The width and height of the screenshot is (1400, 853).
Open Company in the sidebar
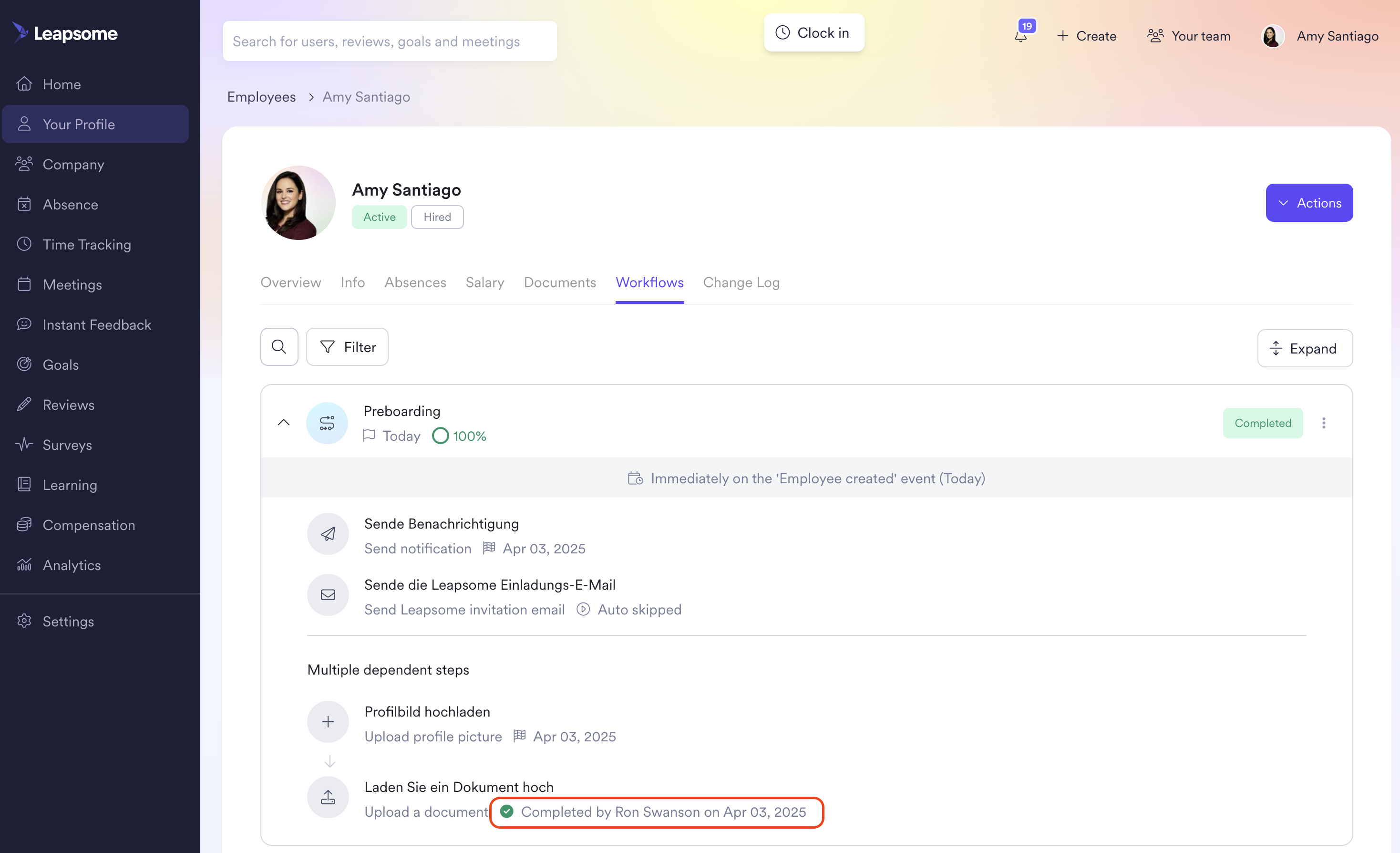click(x=95, y=164)
